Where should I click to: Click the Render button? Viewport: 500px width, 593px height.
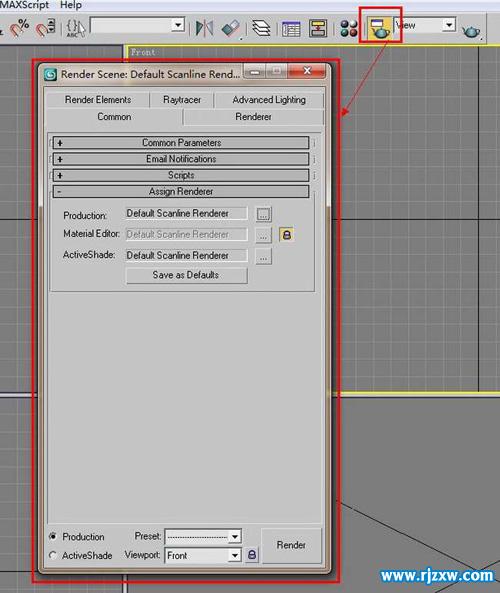[291, 545]
